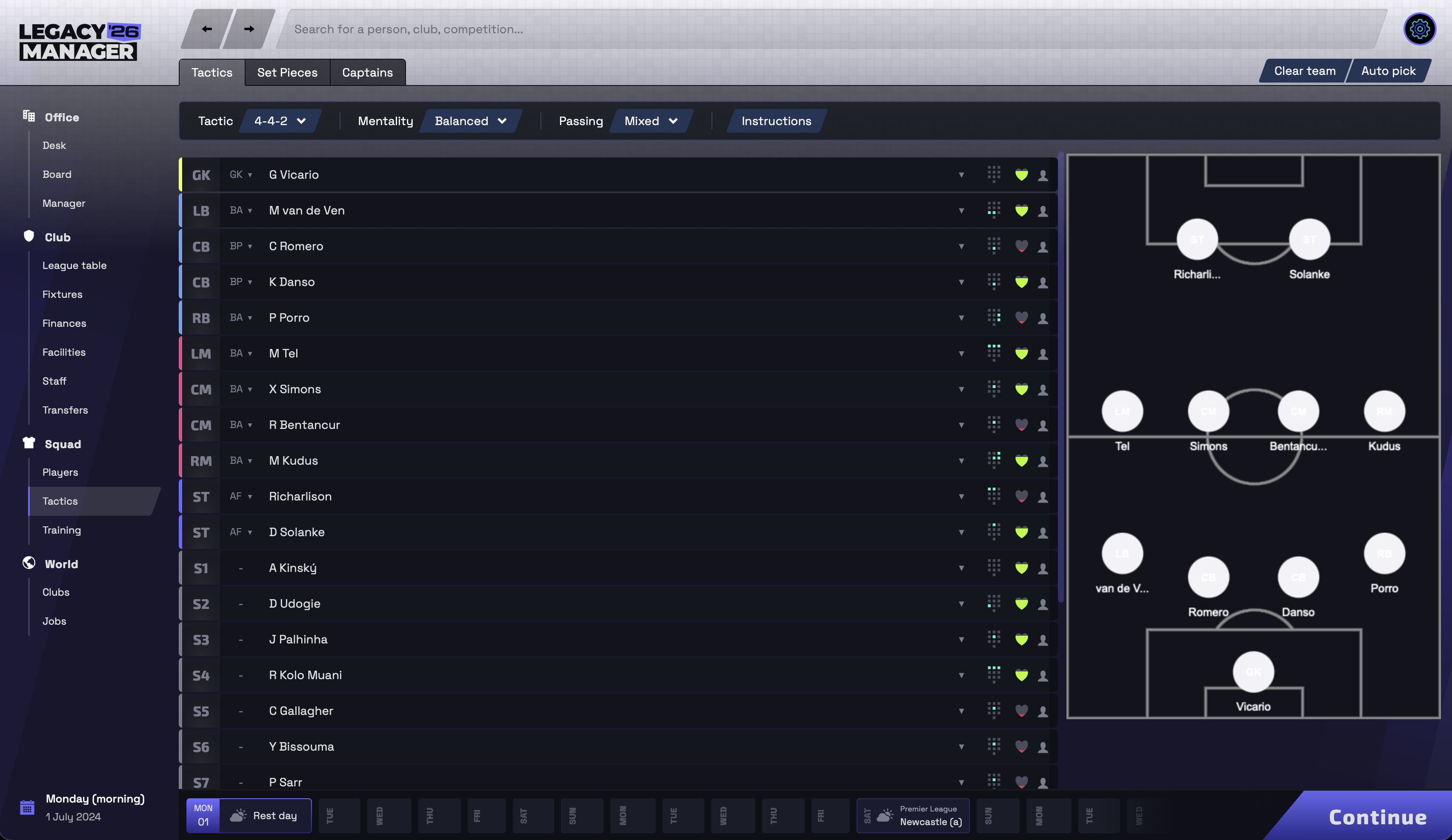Toggle Richarlison's heart condition indicator
Screen dimensions: 1452x840
(1022, 496)
